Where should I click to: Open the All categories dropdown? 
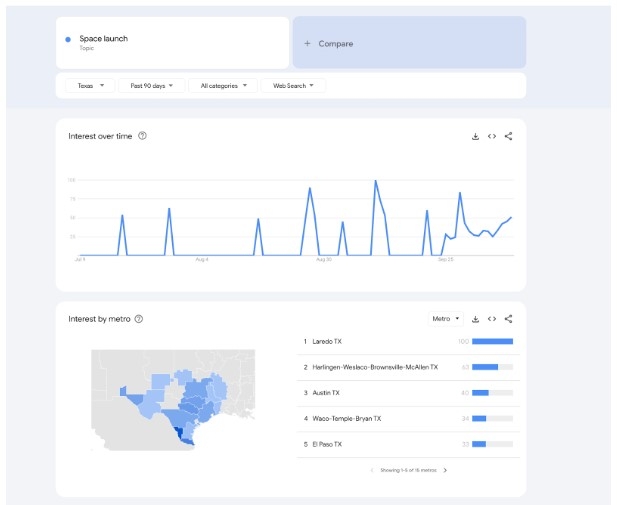tap(223, 86)
